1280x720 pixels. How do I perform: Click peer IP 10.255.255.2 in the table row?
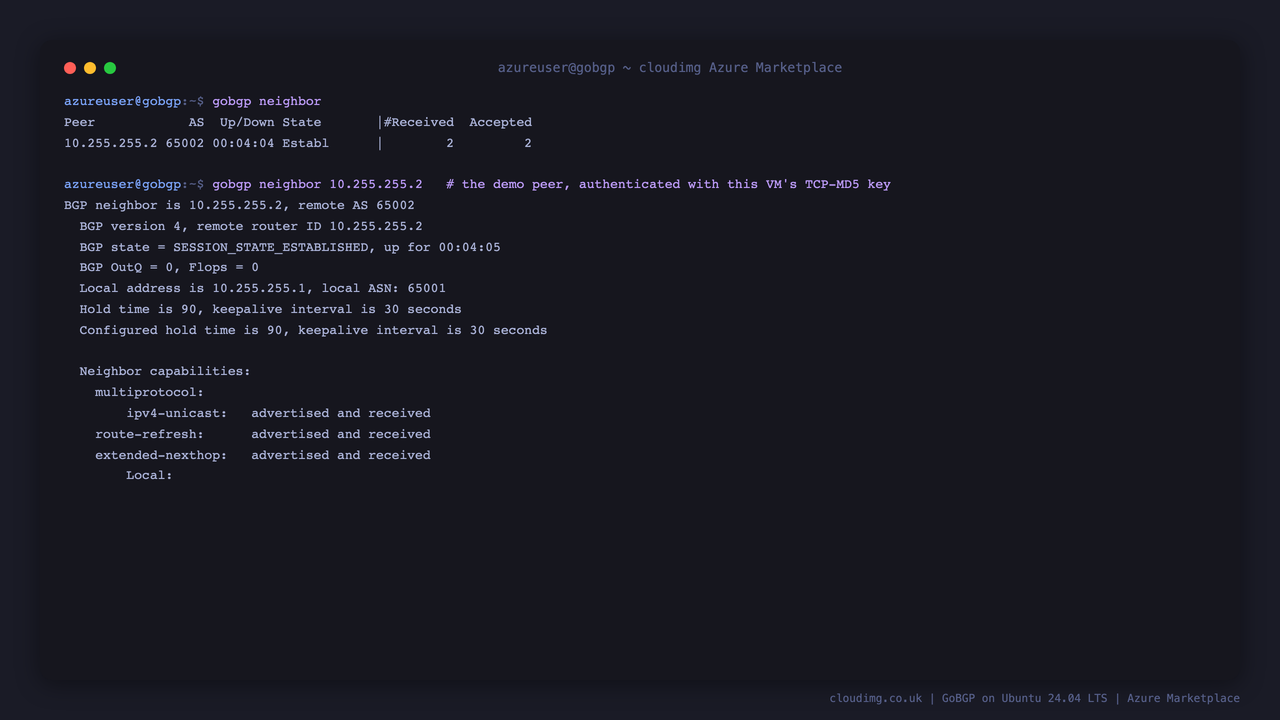pyautogui.click(x=111, y=143)
